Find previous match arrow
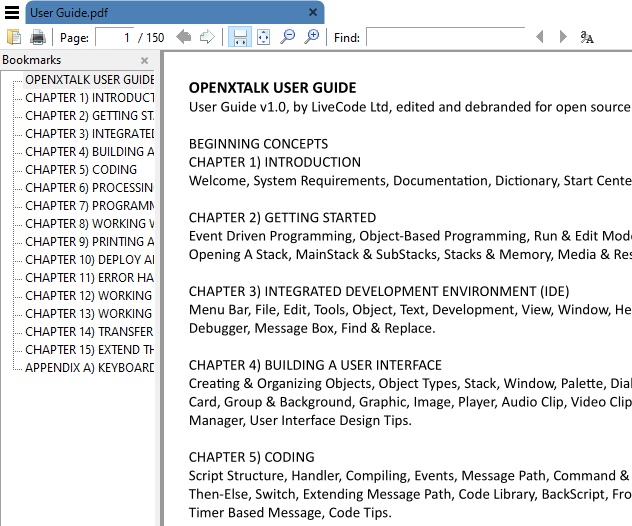 539,37
